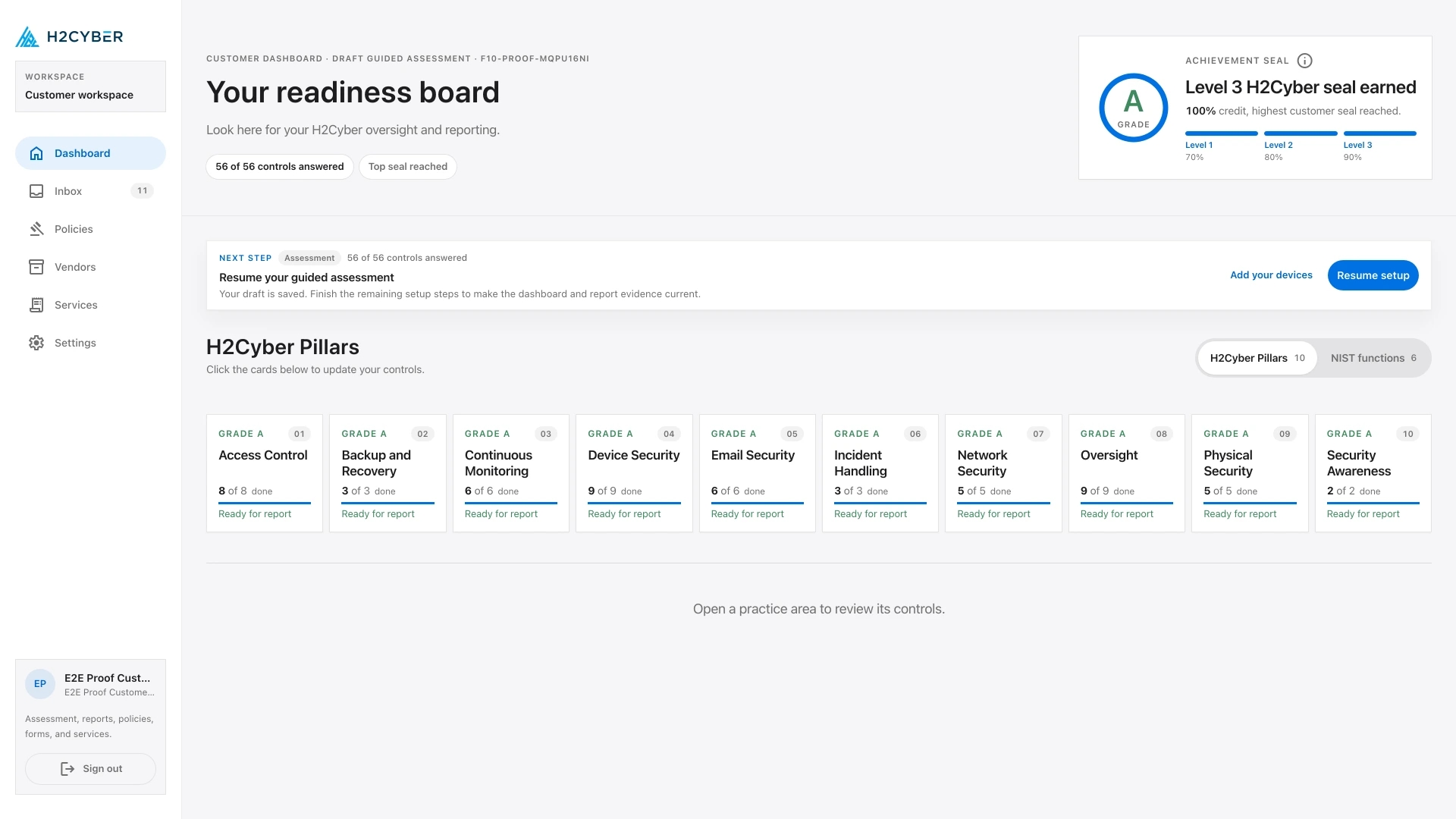This screenshot has width=1456, height=819.
Task: Open Vendors from the sidebar
Action: 90,267
